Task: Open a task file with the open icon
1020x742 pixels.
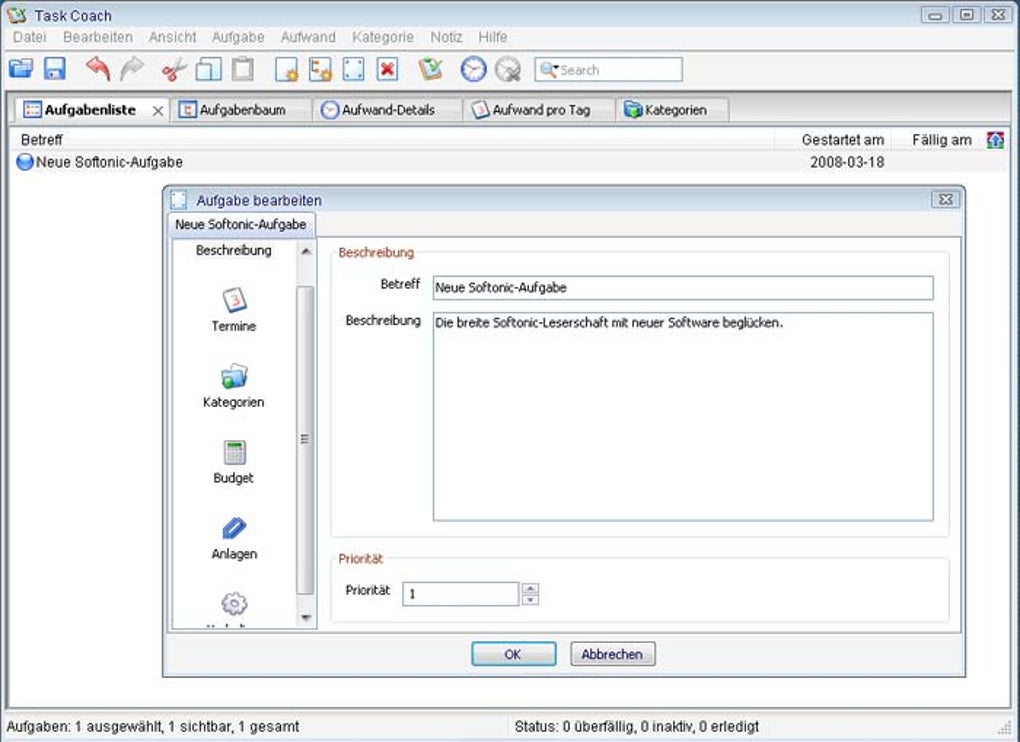Action: (x=22, y=68)
